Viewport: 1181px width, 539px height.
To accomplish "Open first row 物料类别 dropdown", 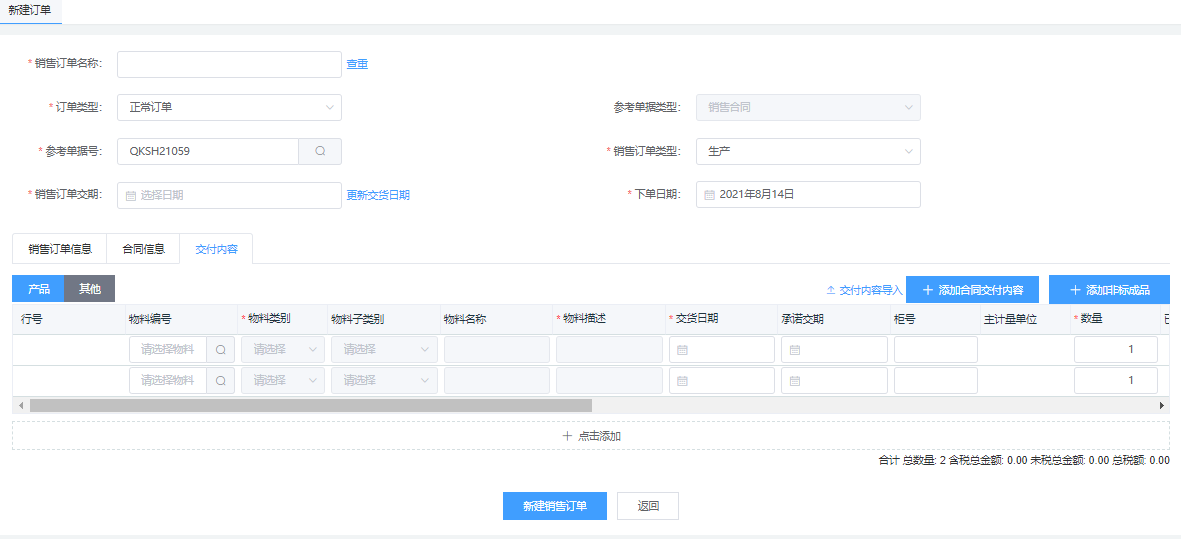I will 283,350.
